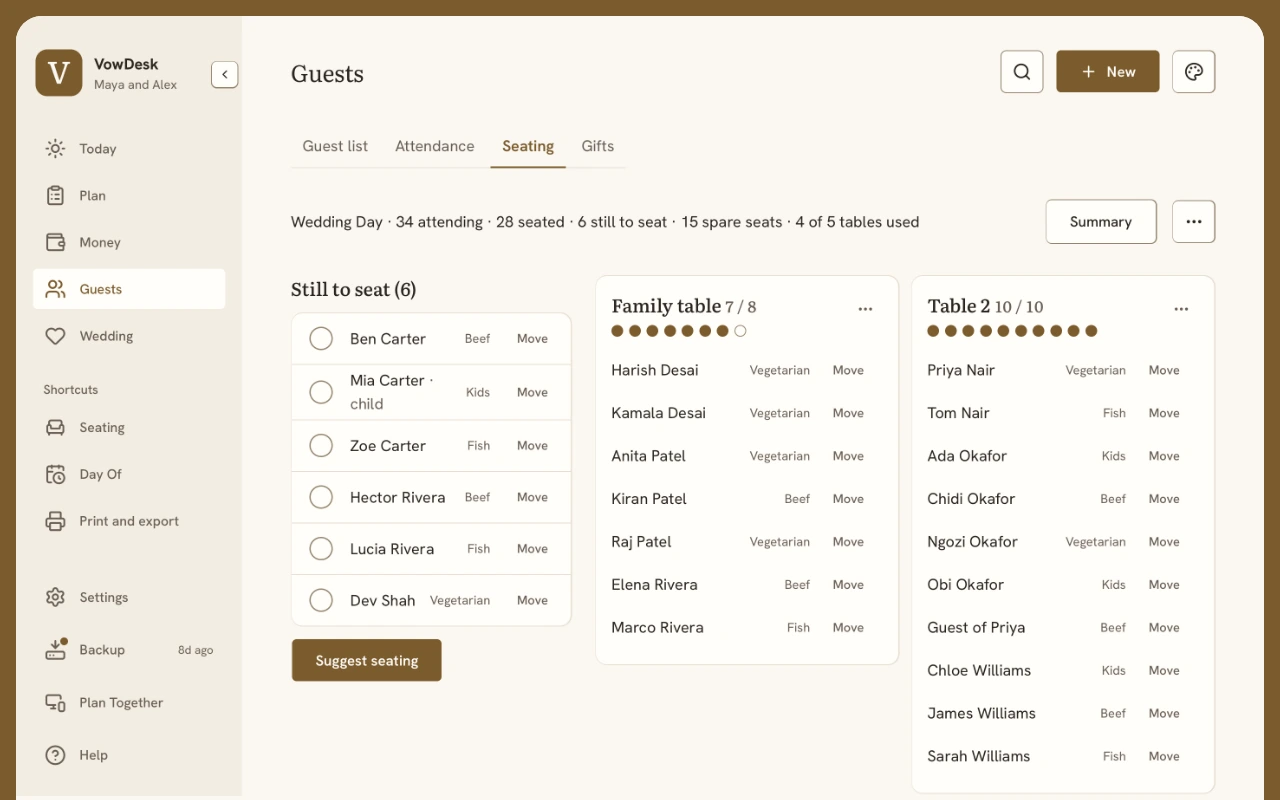Open the Family table options menu

[865, 309]
